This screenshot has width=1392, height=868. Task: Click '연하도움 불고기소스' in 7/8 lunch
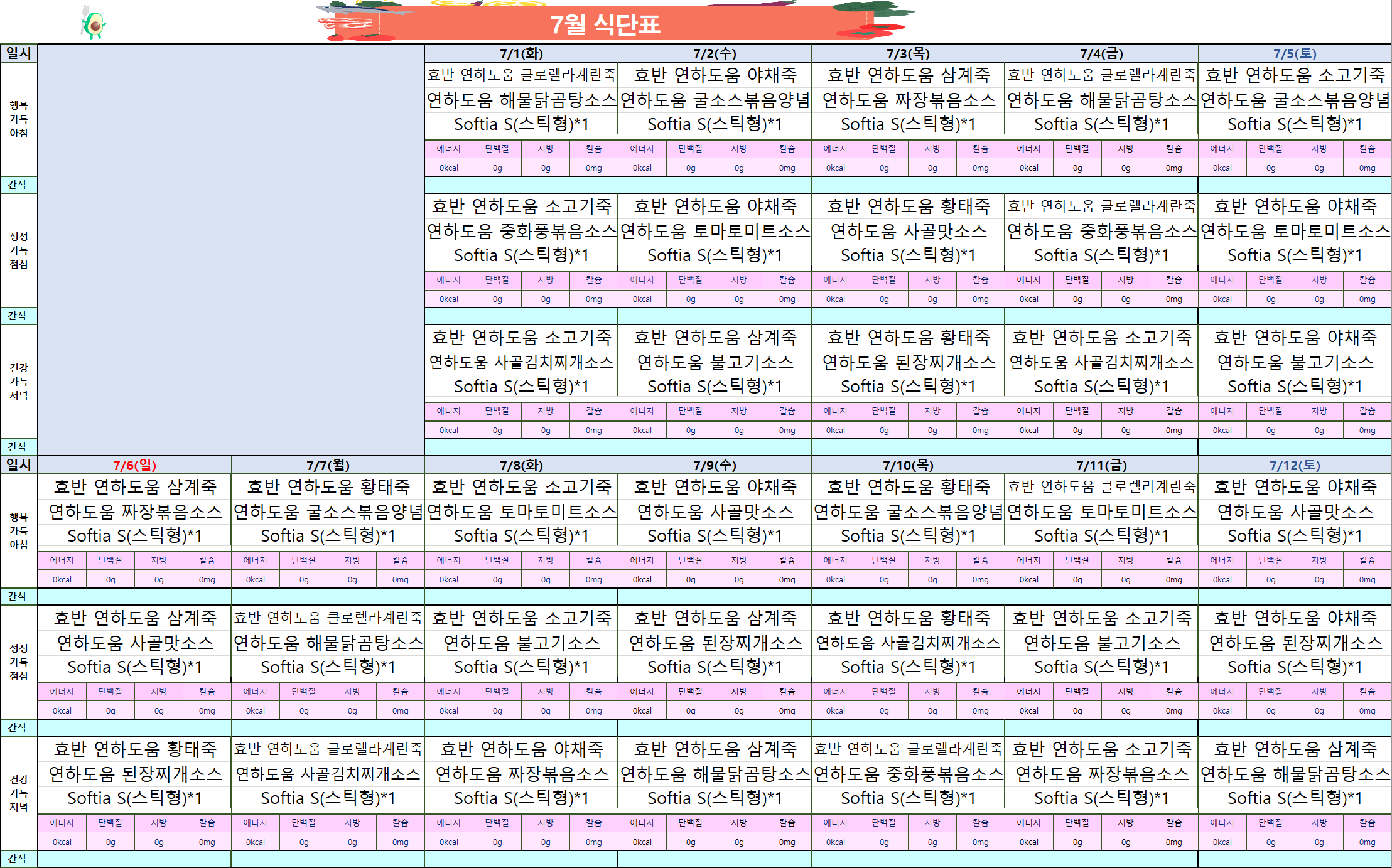tap(521, 643)
